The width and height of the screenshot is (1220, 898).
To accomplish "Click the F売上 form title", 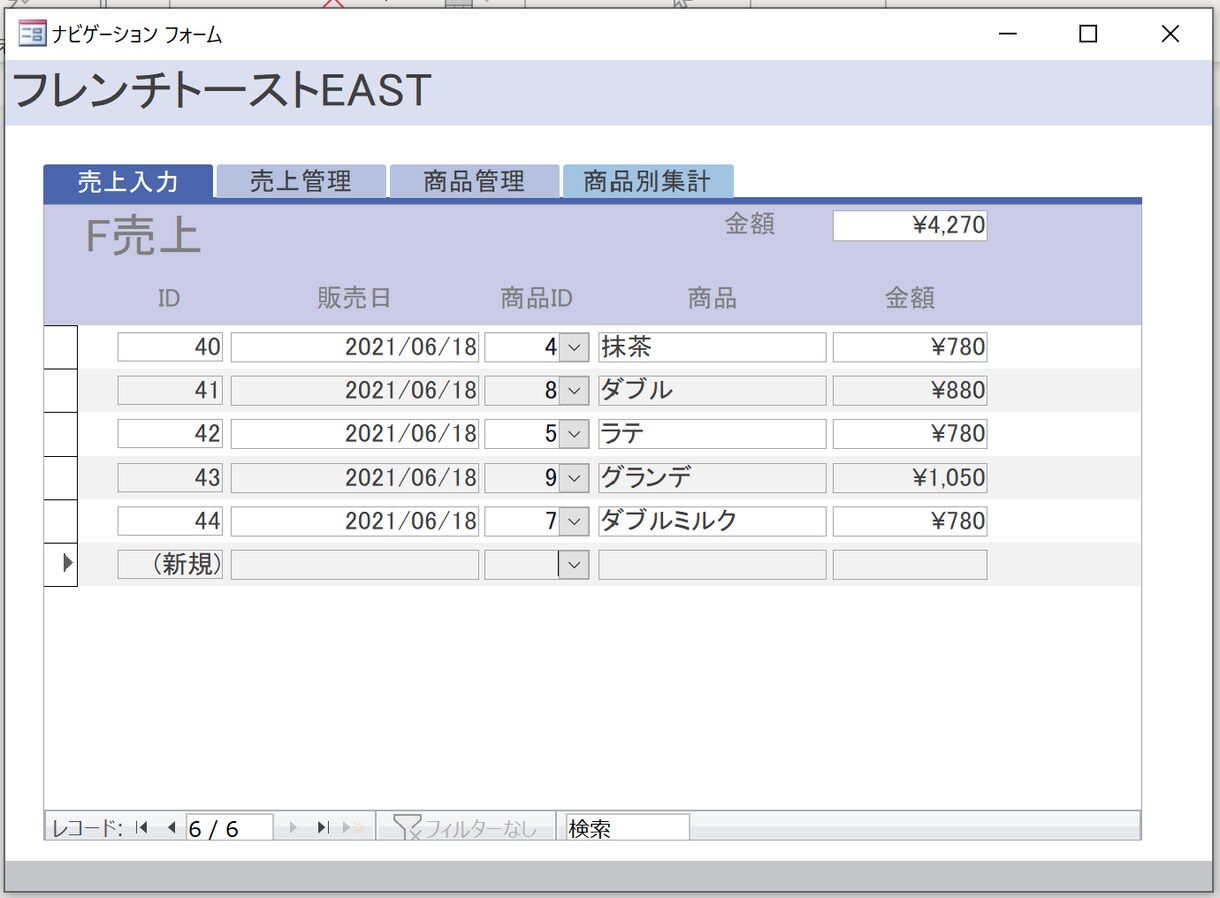I will pyautogui.click(x=143, y=237).
